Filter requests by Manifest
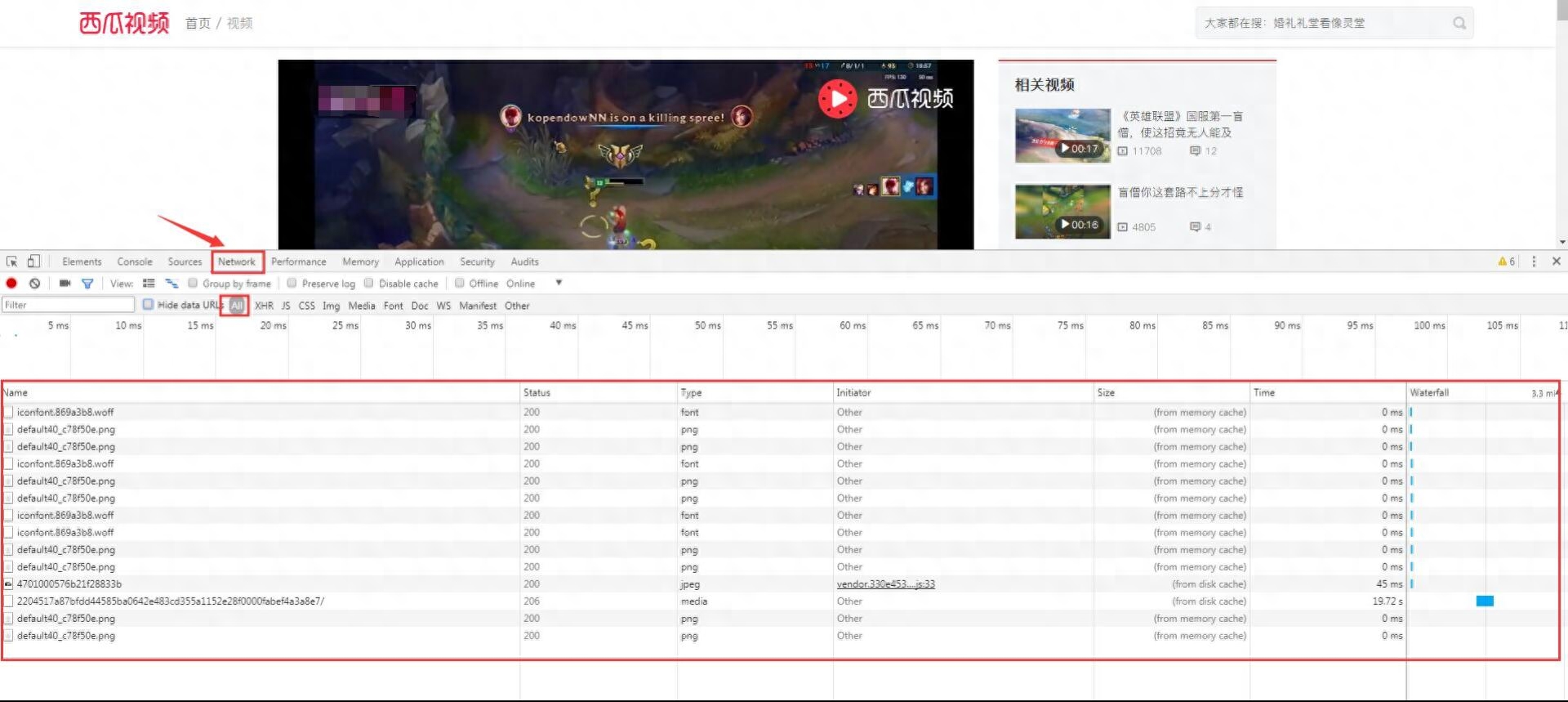This screenshot has height=702, width=1568. click(x=478, y=306)
